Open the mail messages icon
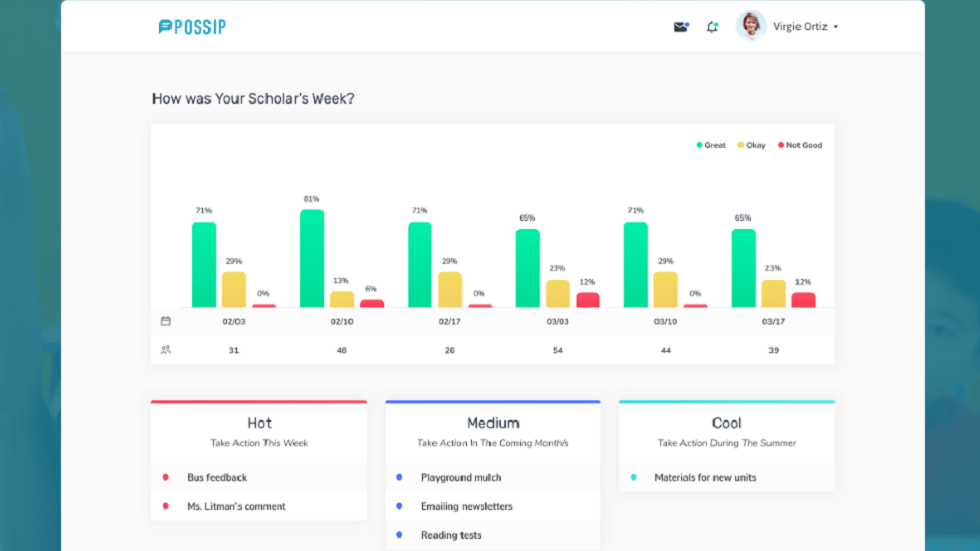Viewport: 980px width, 551px height. pos(681,26)
